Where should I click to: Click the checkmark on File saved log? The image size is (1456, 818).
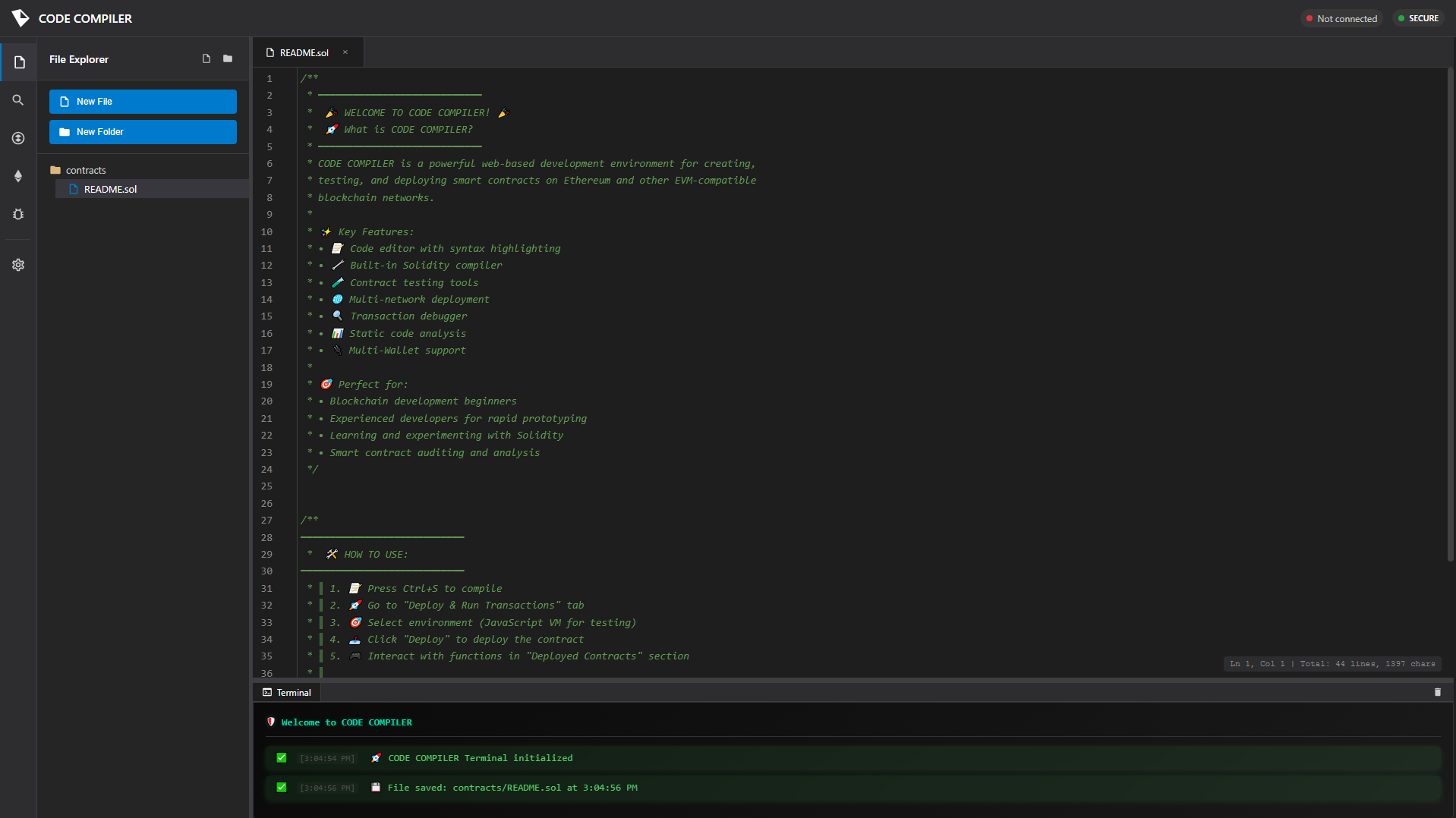(282, 788)
